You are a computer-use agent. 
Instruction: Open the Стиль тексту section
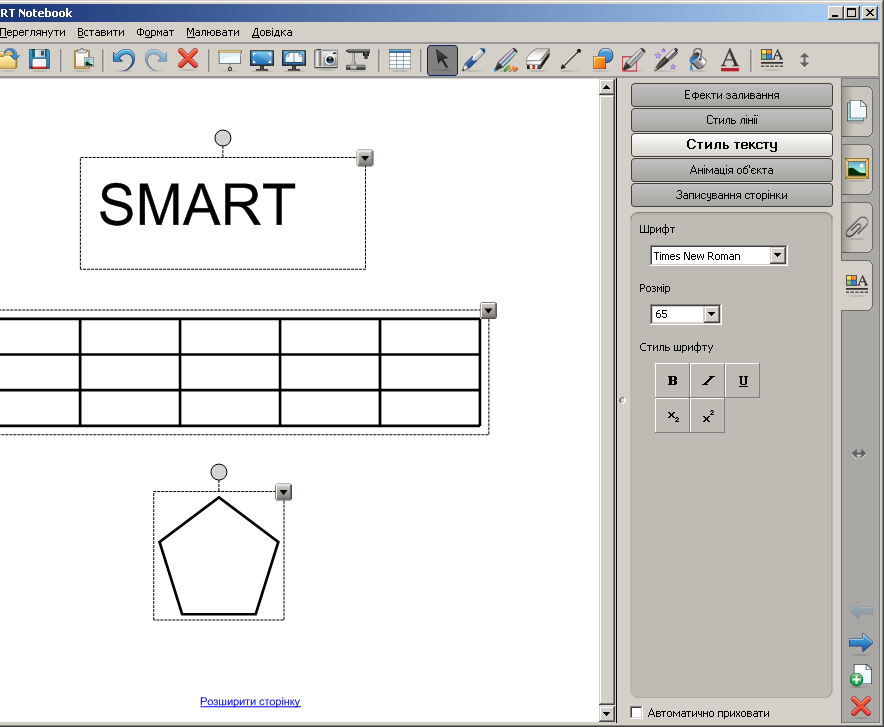tap(732, 145)
